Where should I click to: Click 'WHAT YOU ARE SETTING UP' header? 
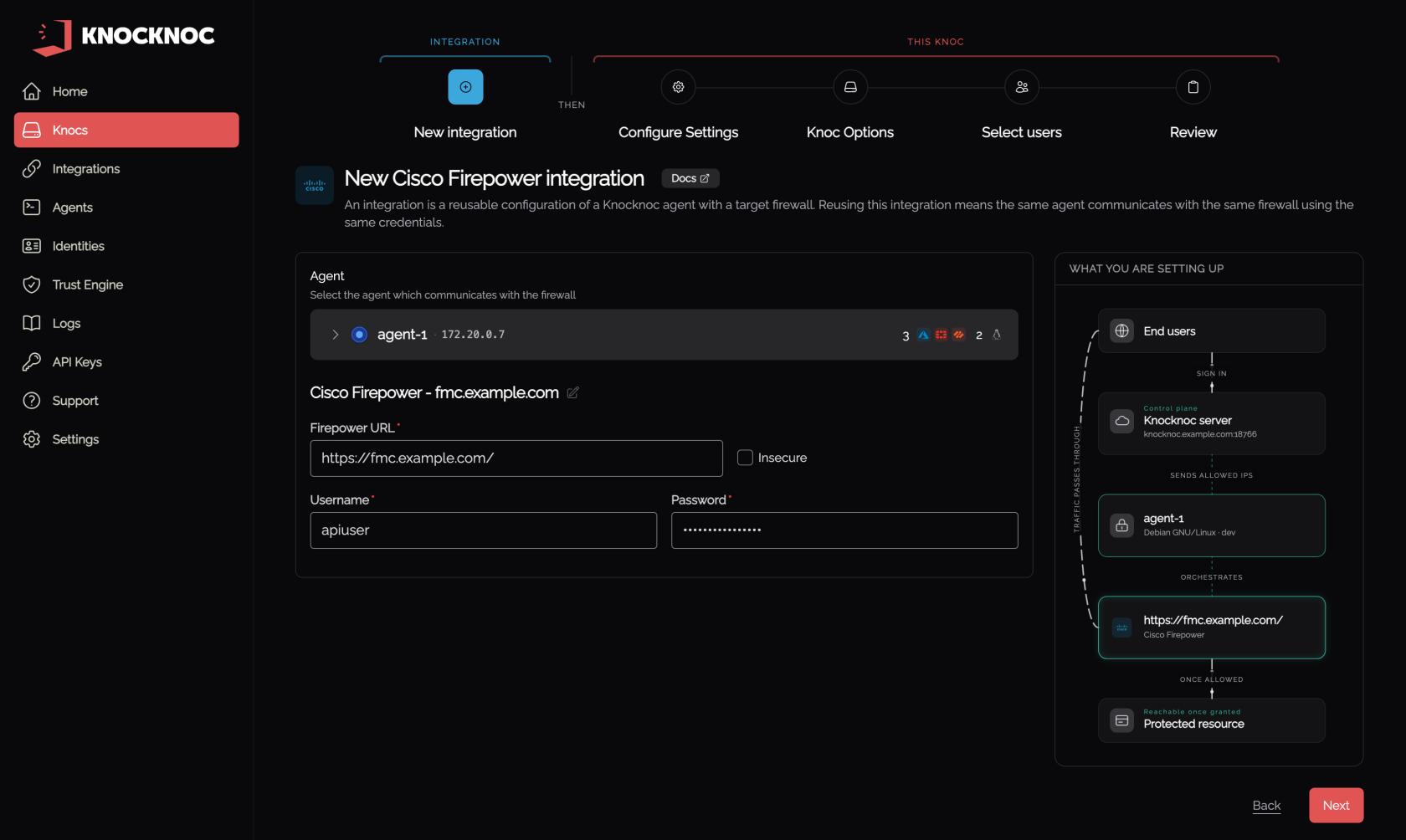pyautogui.click(x=1147, y=269)
